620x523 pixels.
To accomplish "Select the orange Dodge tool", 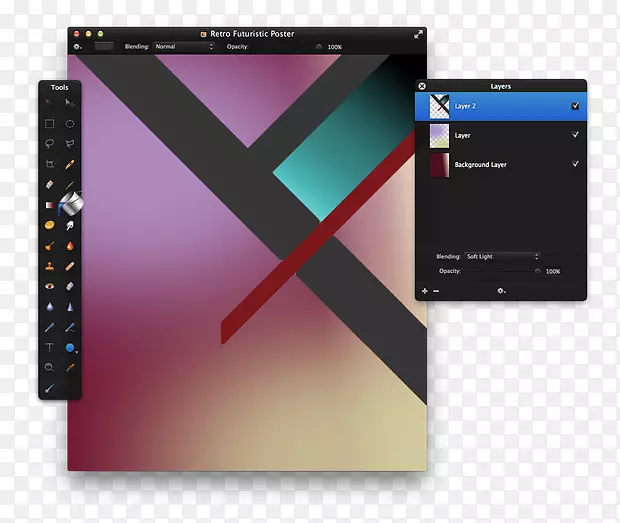I will click(x=49, y=246).
